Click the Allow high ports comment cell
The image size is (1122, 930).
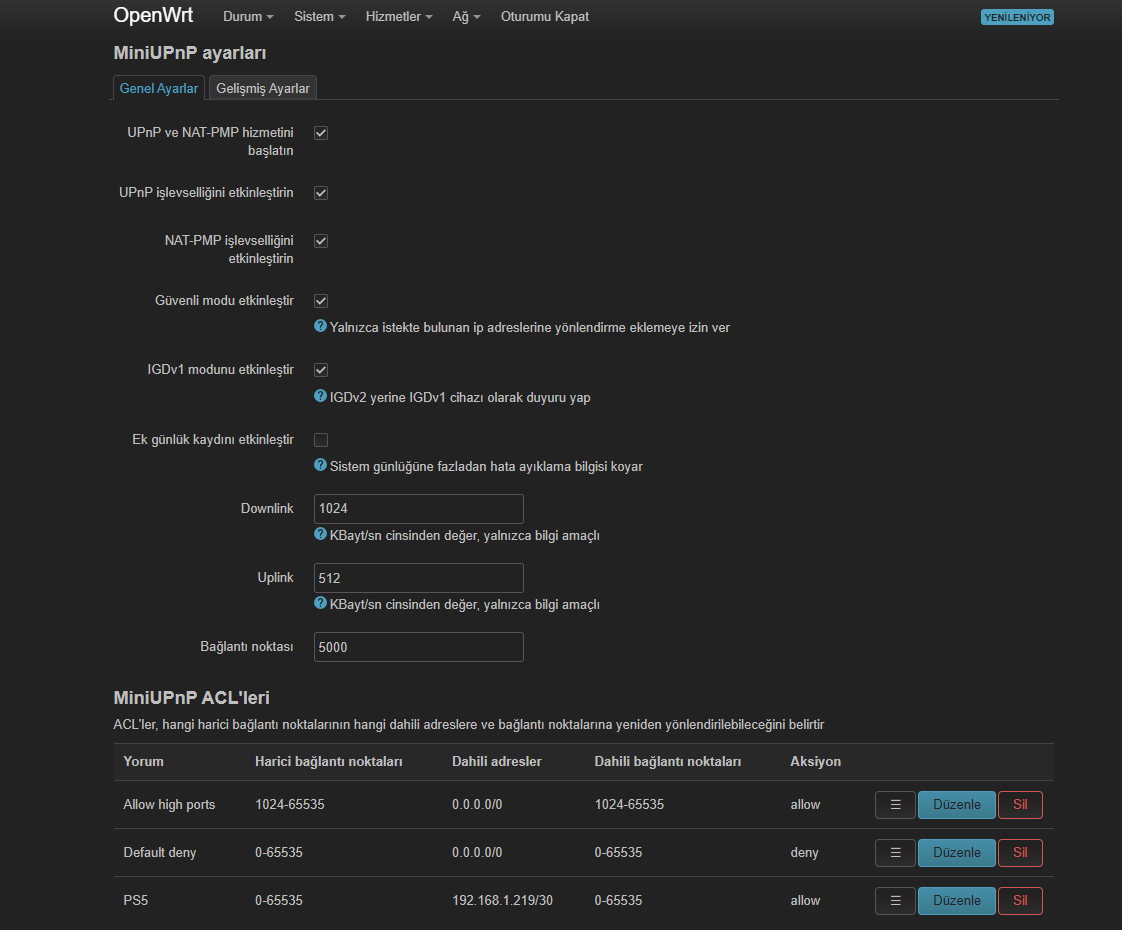click(169, 805)
